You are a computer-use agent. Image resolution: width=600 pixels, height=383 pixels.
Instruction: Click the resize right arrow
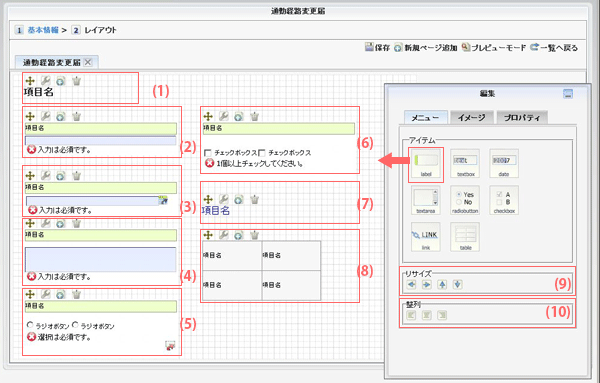[x=426, y=284]
